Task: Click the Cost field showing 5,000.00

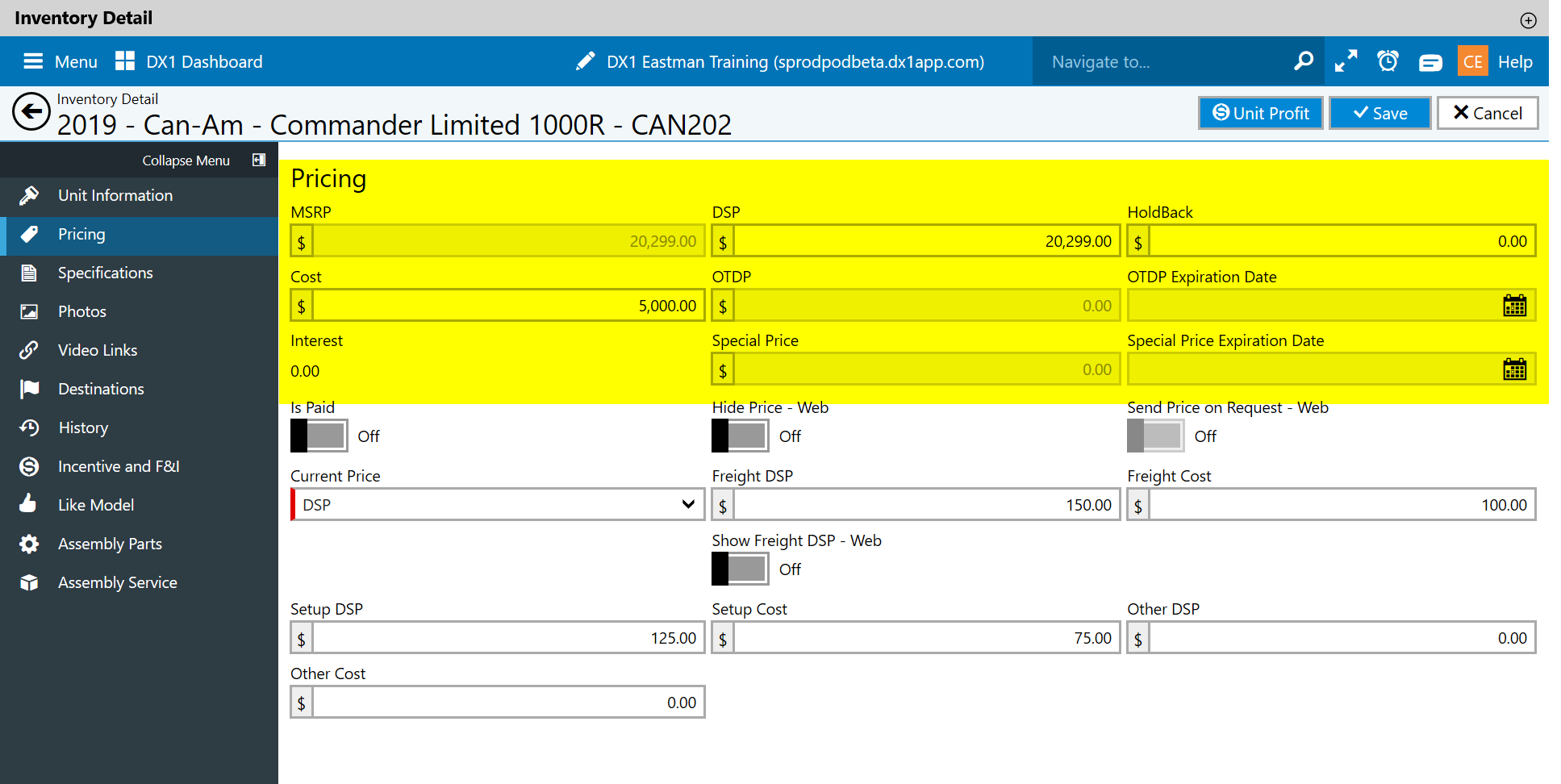Action: (508, 306)
